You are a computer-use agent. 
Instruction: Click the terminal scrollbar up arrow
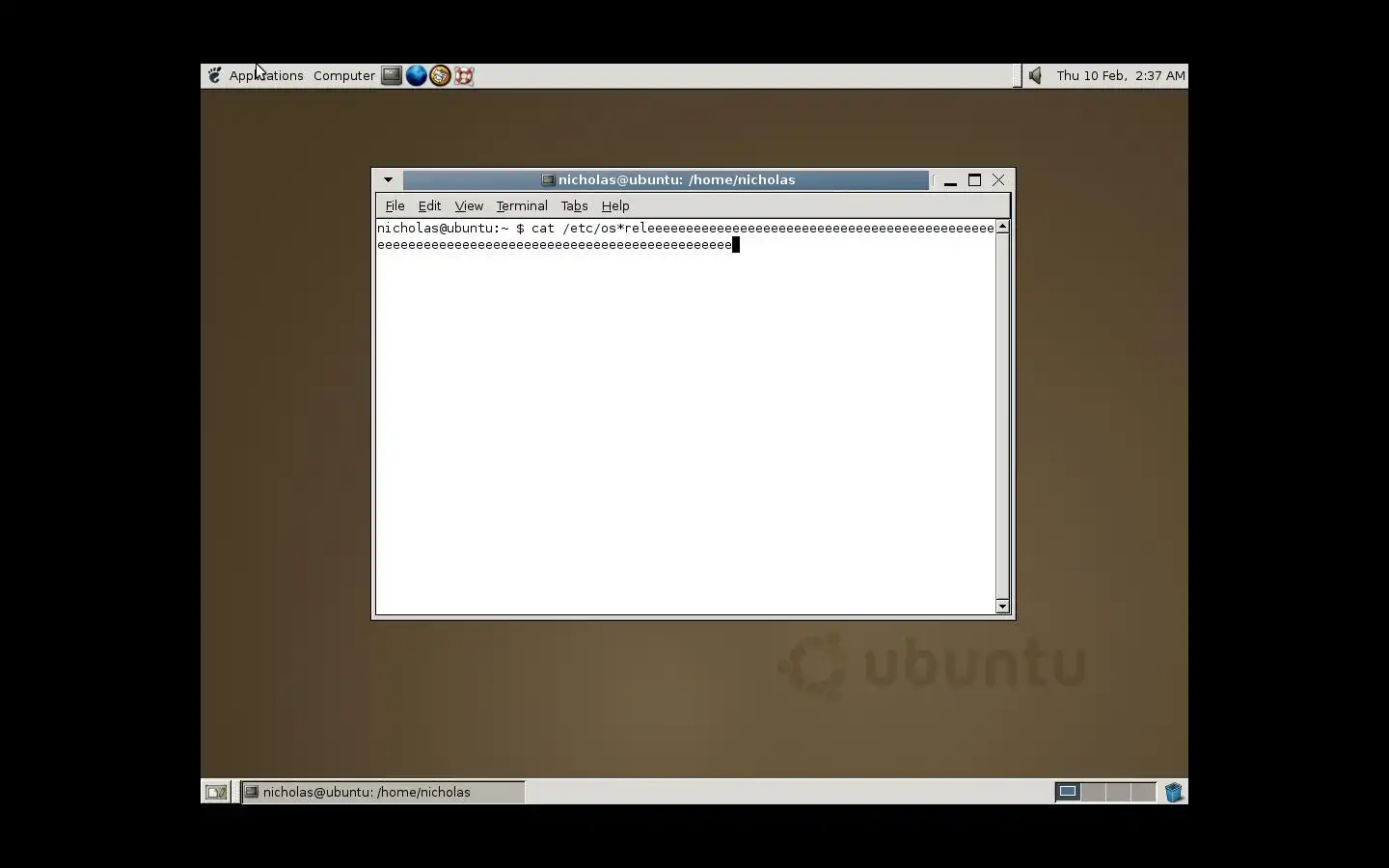1002,227
